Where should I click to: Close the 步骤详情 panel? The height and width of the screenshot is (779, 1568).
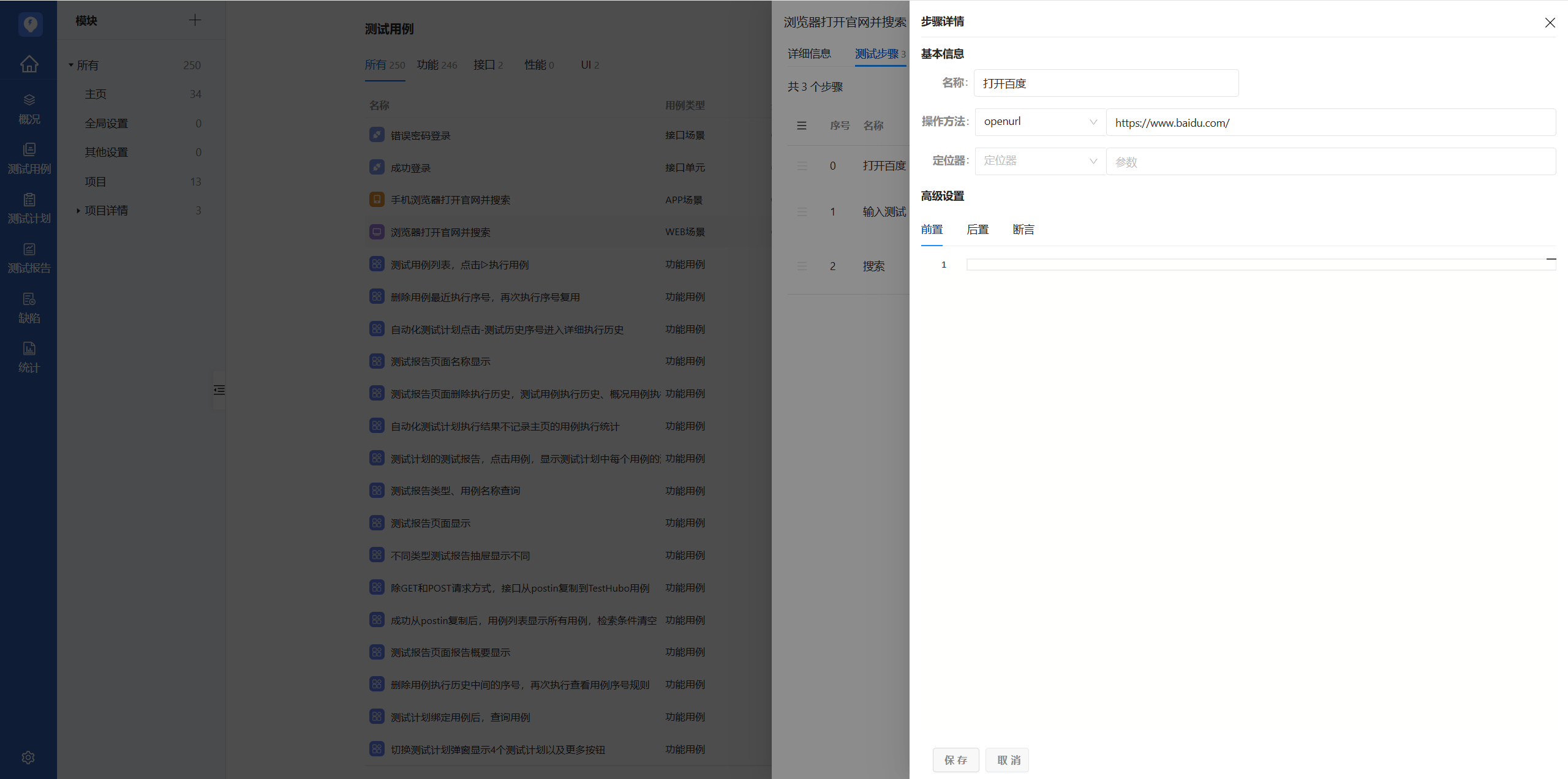coord(1550,23)
